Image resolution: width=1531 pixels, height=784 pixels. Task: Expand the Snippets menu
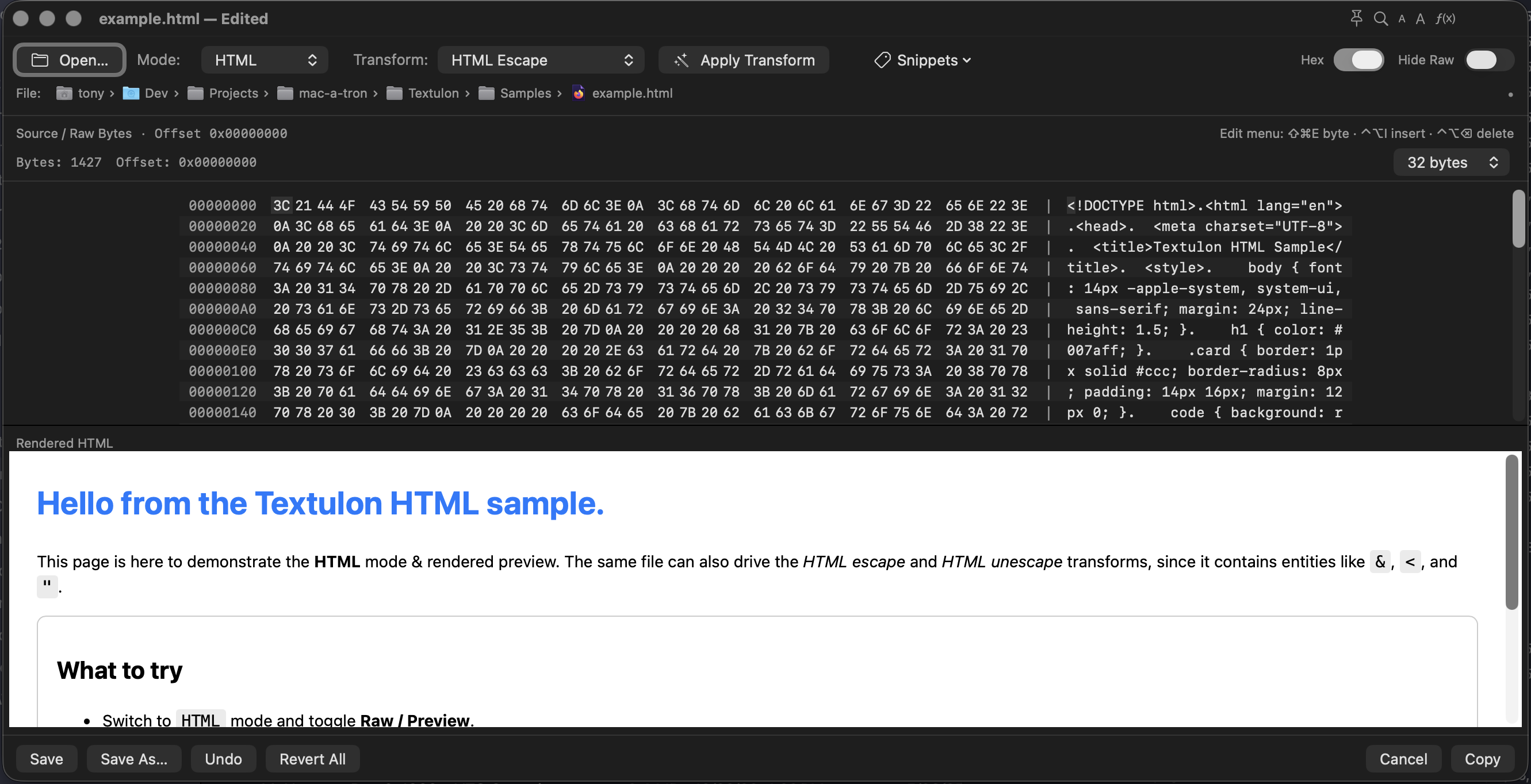tap(923, 60)
